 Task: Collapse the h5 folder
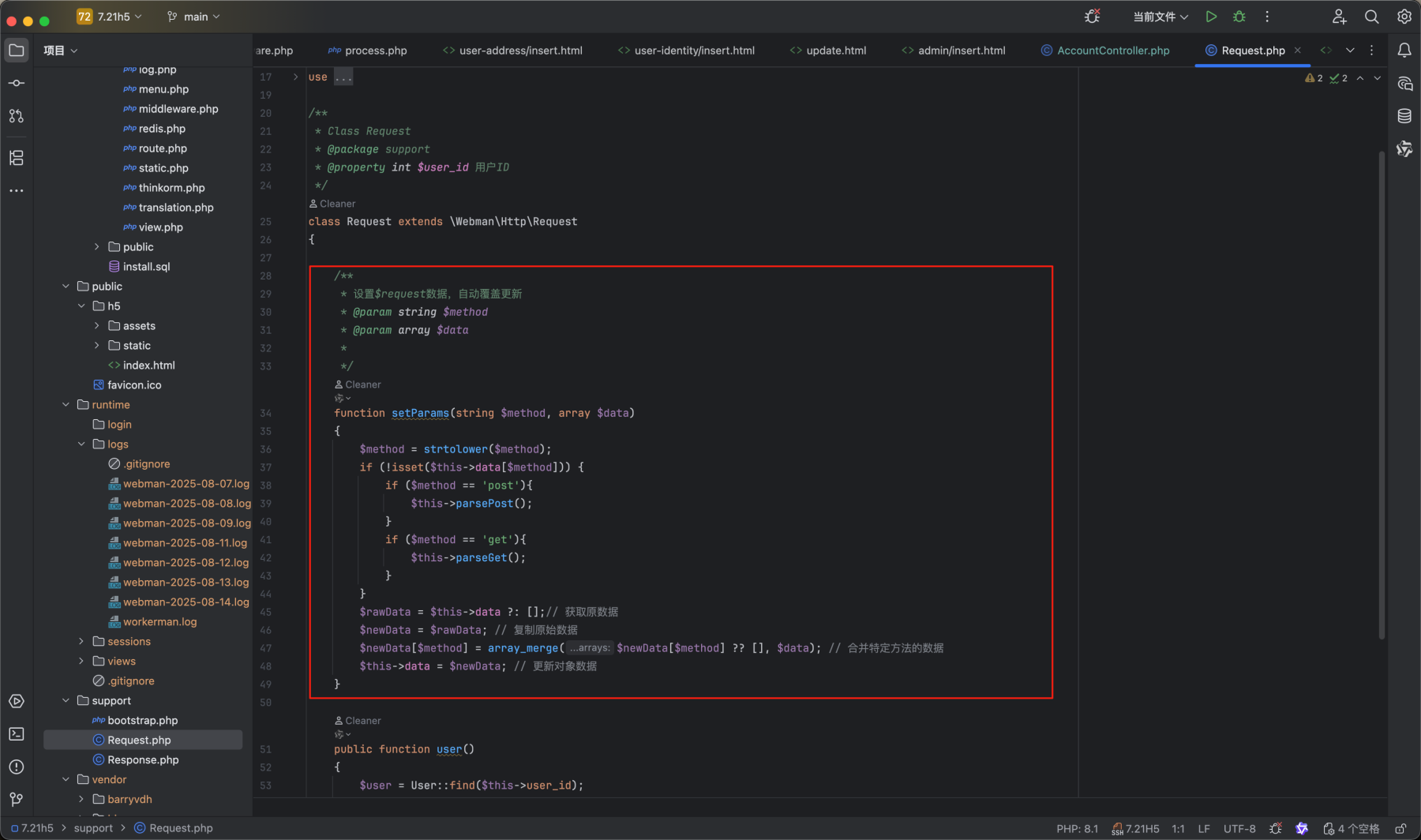click(x=81, y=306)
